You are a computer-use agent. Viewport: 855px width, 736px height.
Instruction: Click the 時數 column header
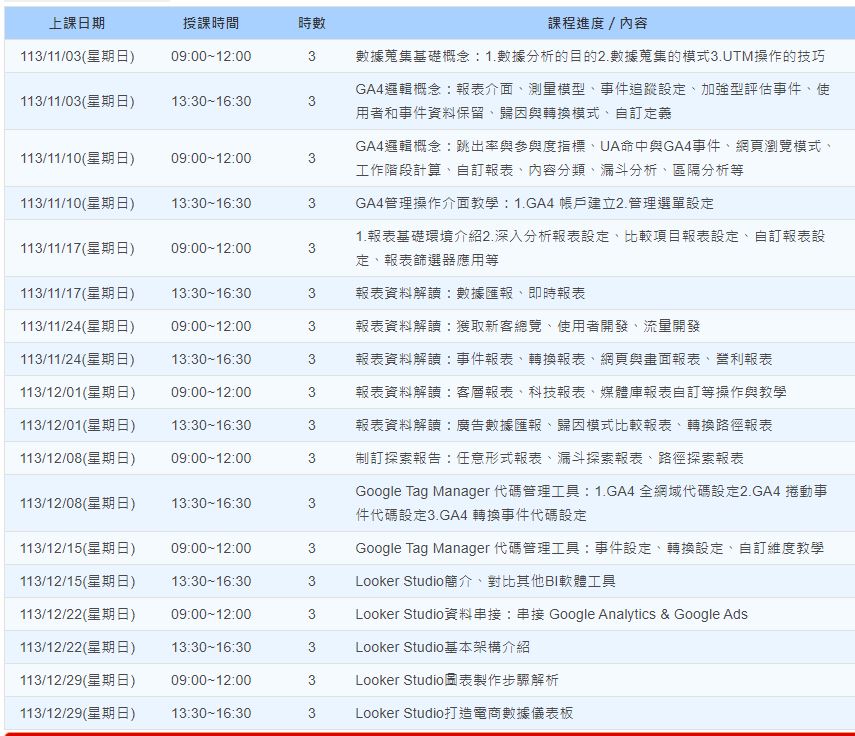311,23
